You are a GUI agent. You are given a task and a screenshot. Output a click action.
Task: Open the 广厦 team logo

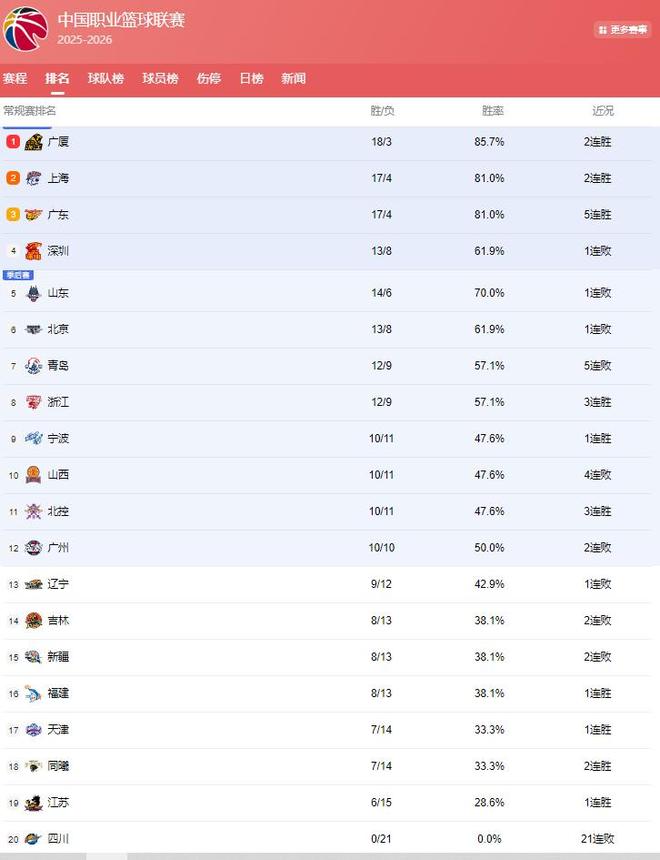point(34,142)
